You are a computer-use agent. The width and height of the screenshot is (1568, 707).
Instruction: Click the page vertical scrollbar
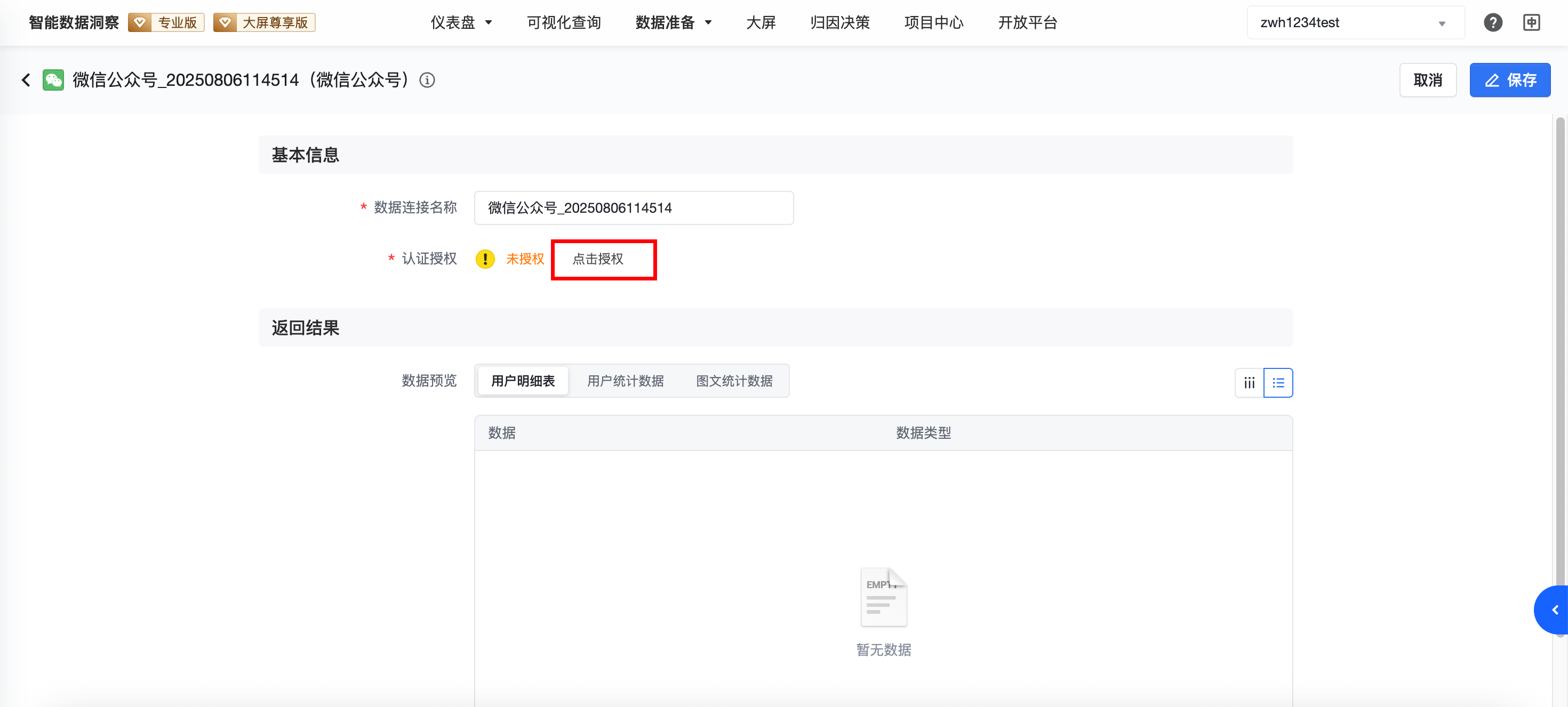(1560, 365)
